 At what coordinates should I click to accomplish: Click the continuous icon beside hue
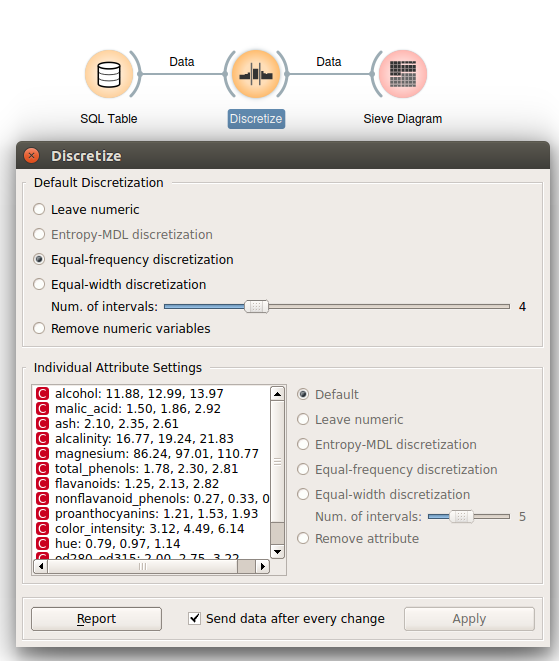click(x=43, y=544)
